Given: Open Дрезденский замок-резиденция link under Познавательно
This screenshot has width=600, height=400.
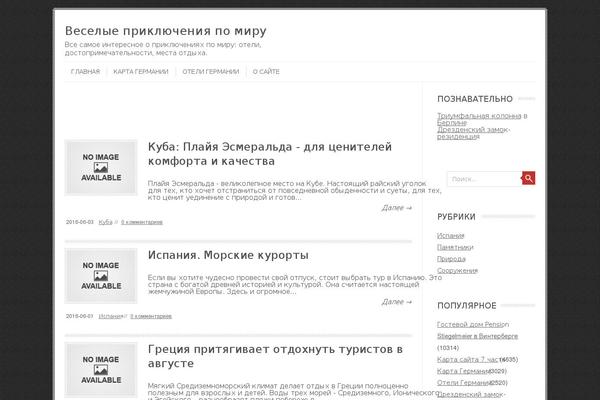Looking at the screenshot, I should point(474,133).
